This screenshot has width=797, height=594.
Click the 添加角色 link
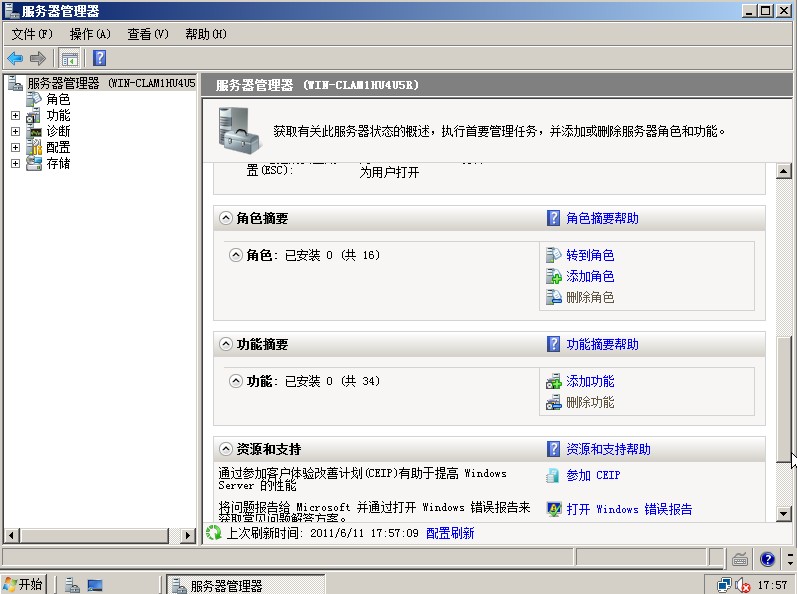(590, 276)
